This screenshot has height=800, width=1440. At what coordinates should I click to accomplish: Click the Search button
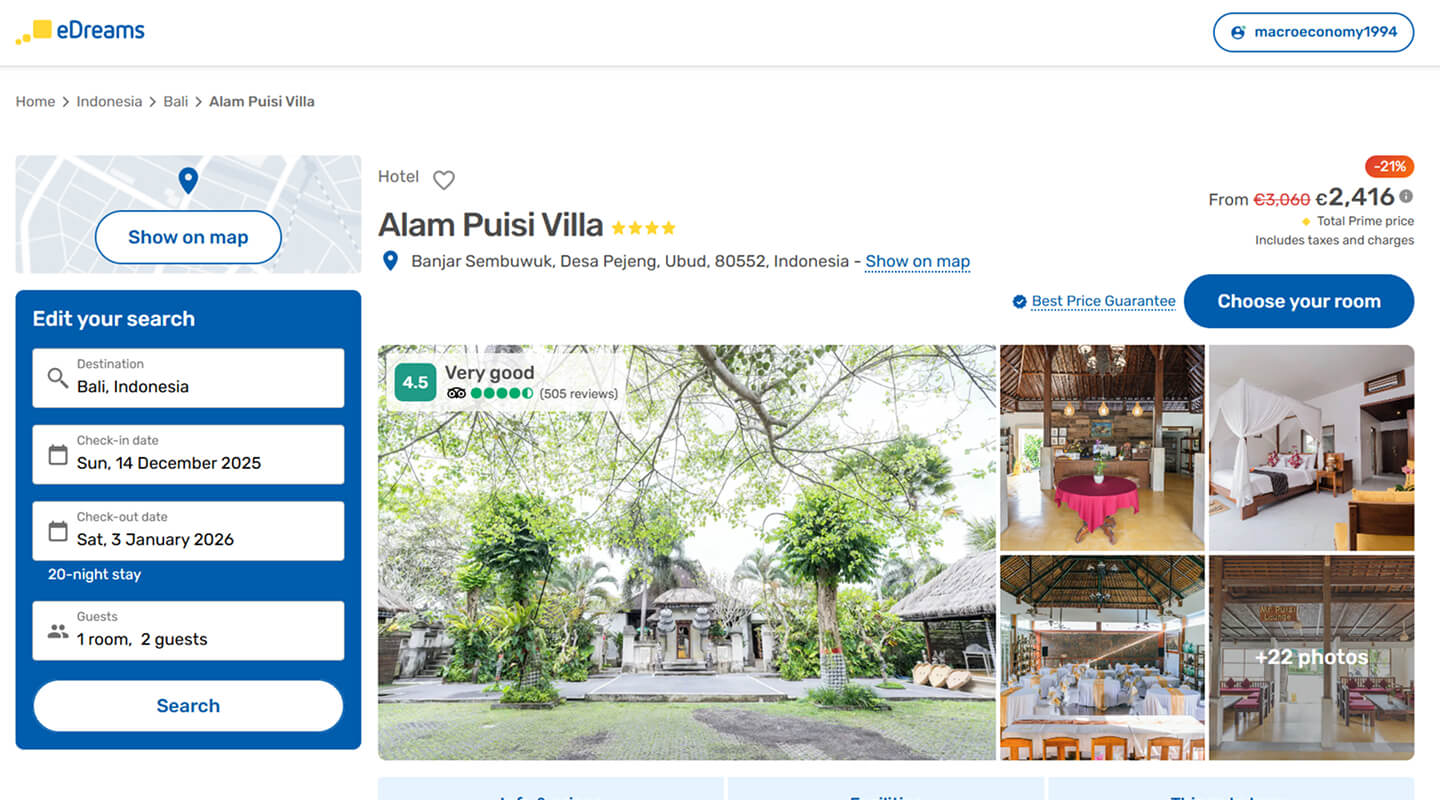188,706
